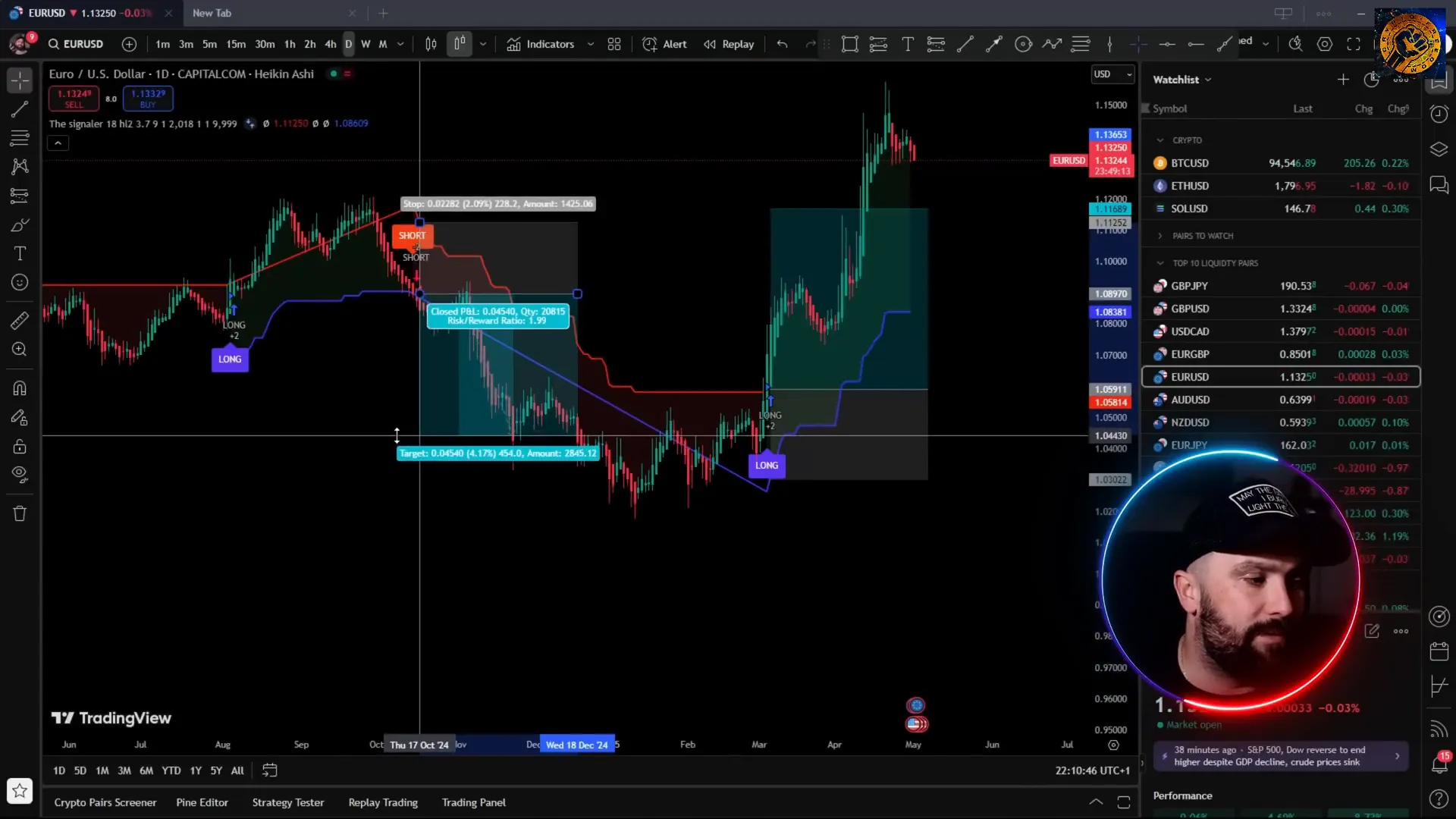This screenshot has width=1456, height=819.
Task: Expand the timeframe interval dropdown
Action: pyautogui.click(x=400, y=44)
